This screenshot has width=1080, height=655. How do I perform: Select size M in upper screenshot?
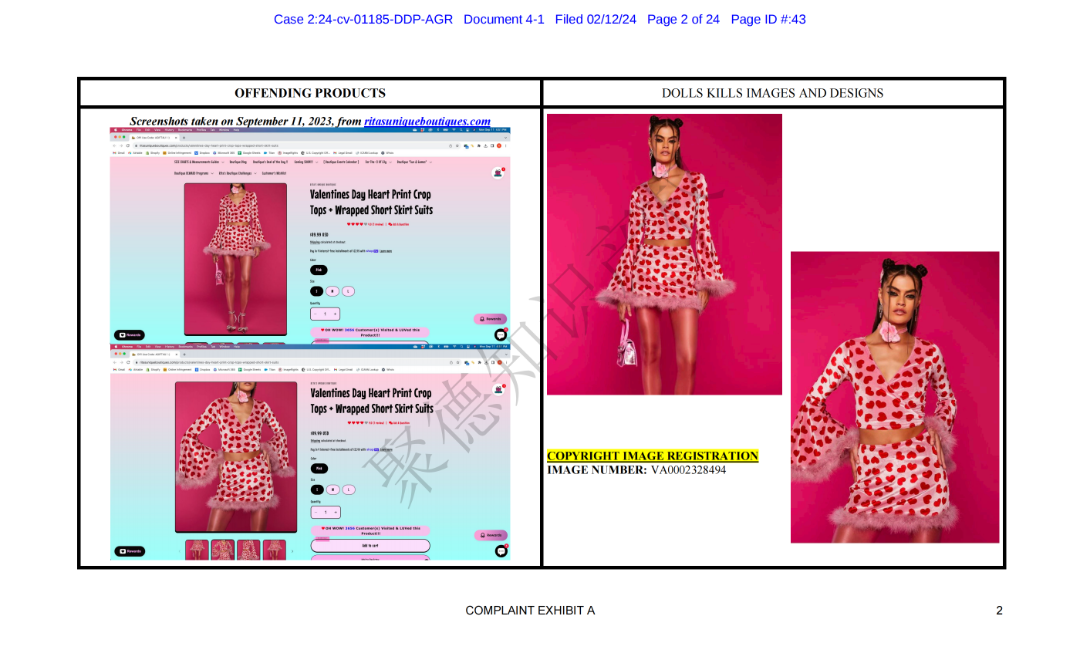coord(332,291)
